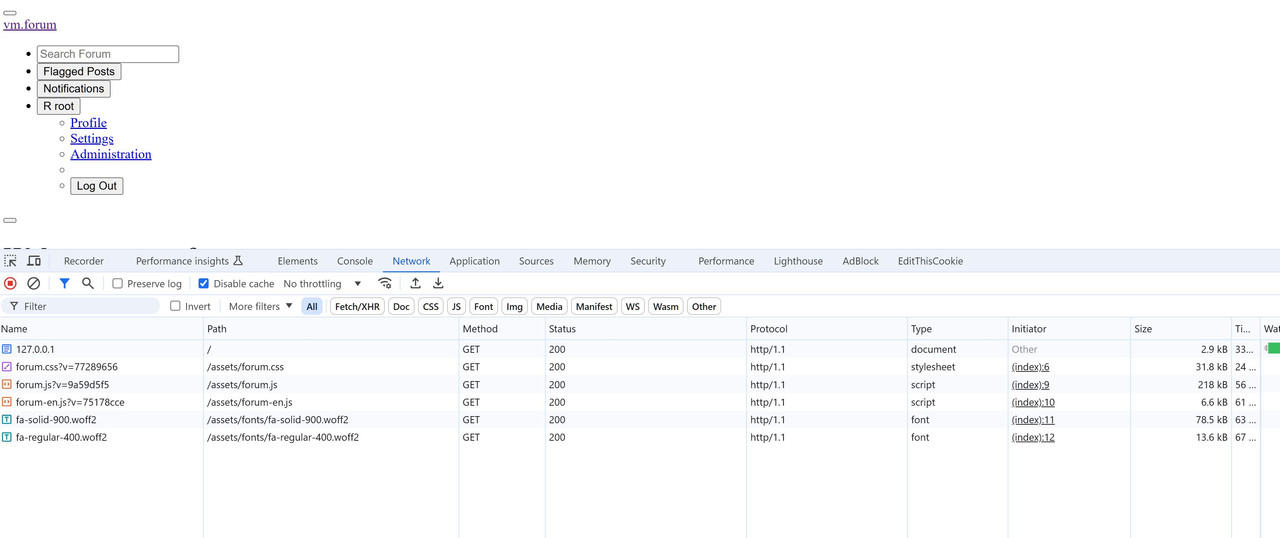1280x538 pixels.
Task: Filter requests by CSS type
Action: [431, 306]
